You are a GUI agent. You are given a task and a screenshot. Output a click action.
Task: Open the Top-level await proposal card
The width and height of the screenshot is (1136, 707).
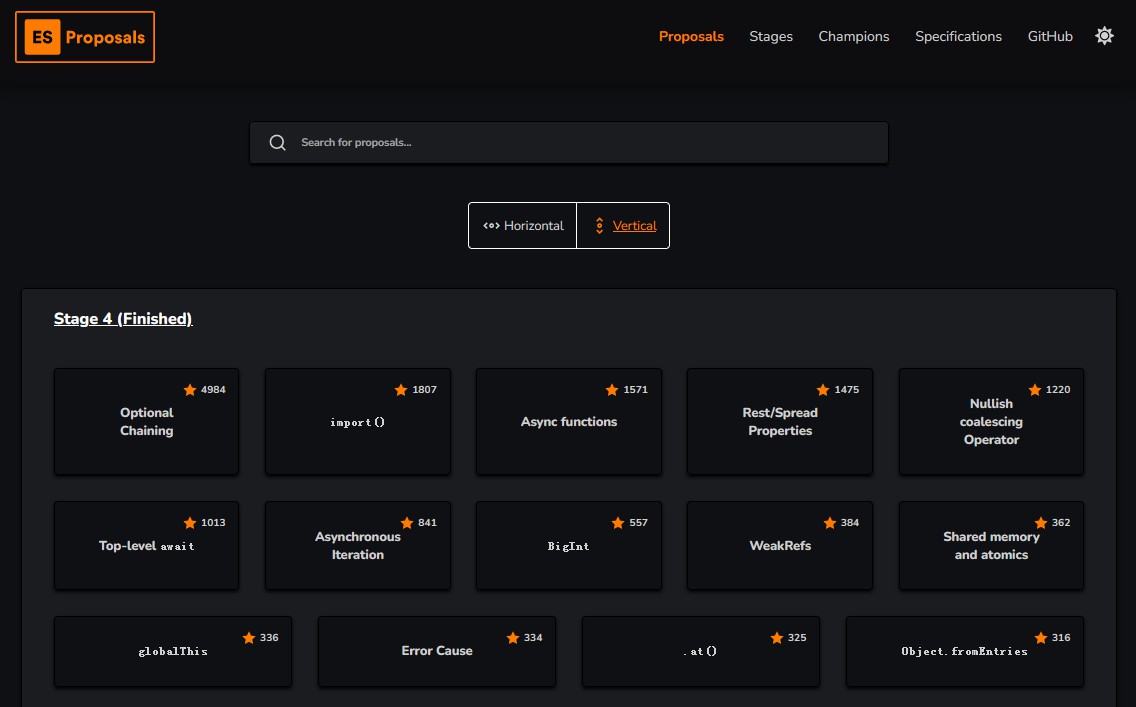(x=146, y=546)
